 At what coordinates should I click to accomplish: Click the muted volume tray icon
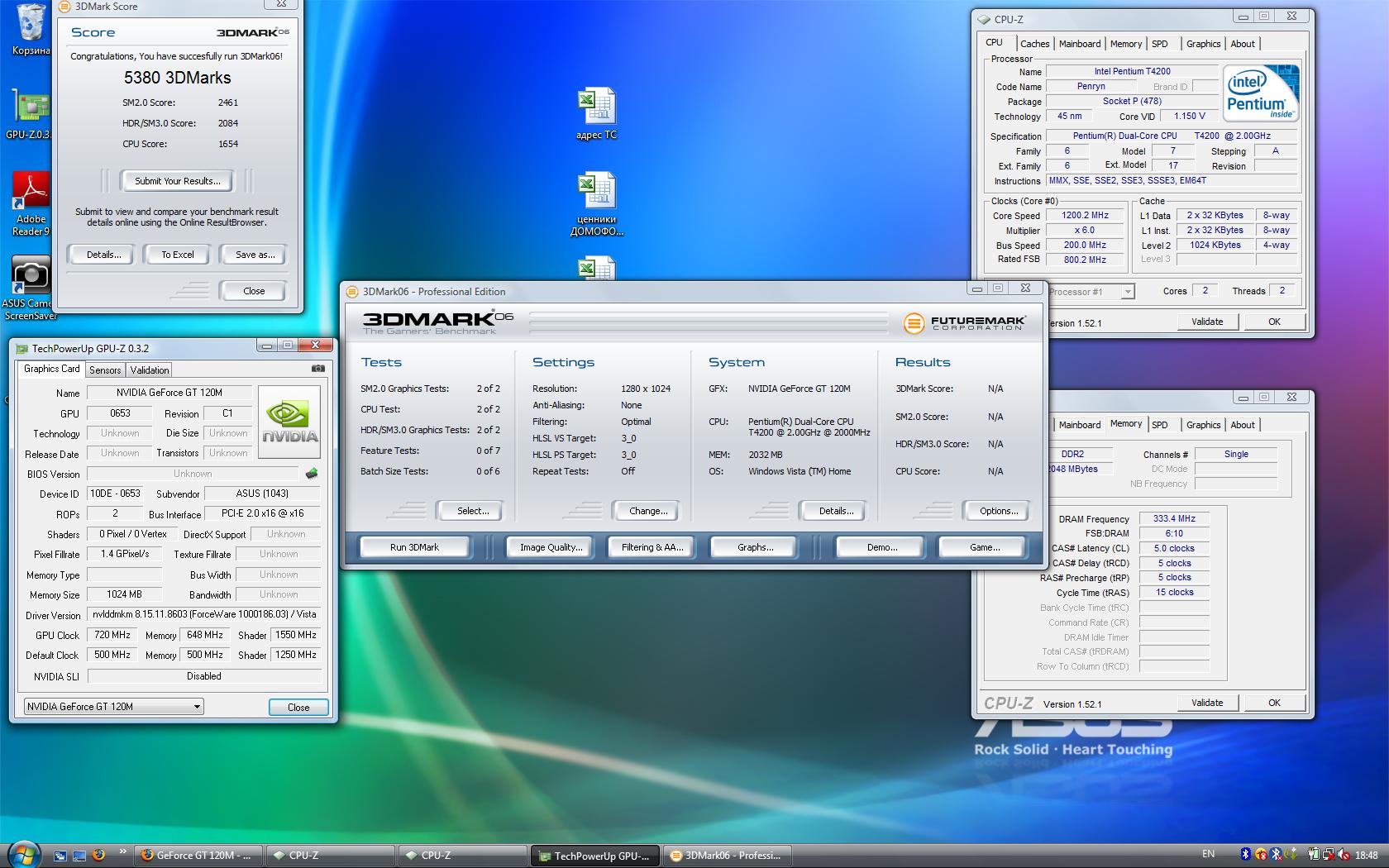pyautogui.click(x=1344, y=854)
